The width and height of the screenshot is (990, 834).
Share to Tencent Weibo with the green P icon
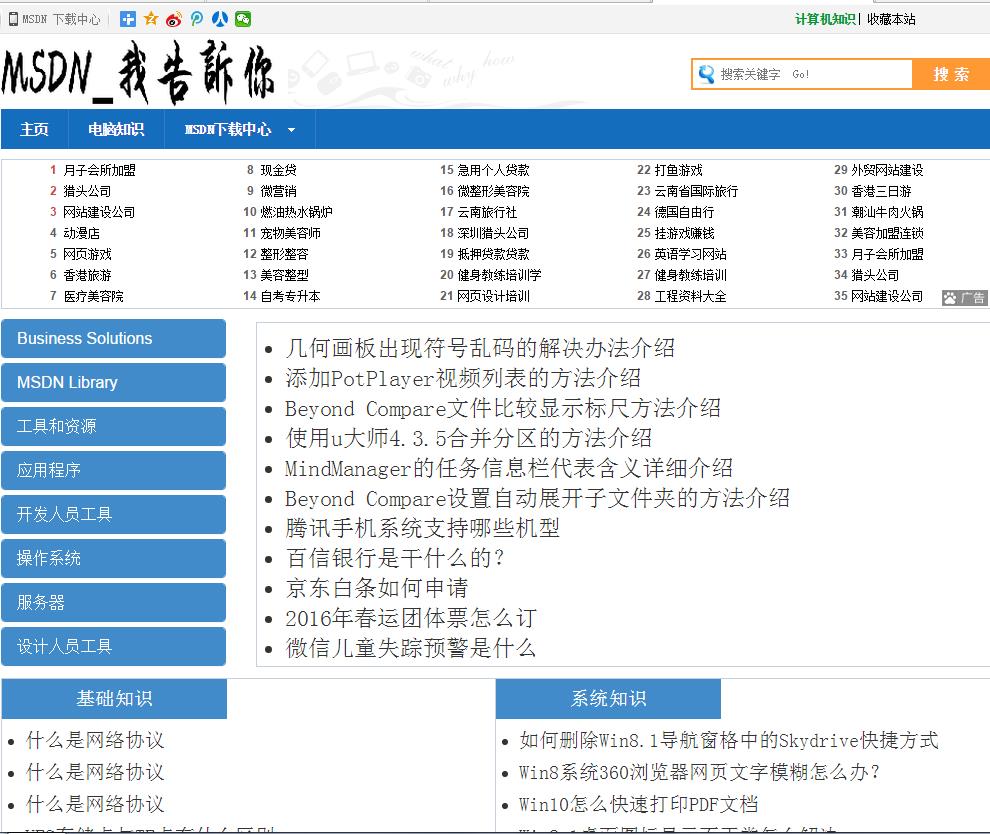(197, 20)
